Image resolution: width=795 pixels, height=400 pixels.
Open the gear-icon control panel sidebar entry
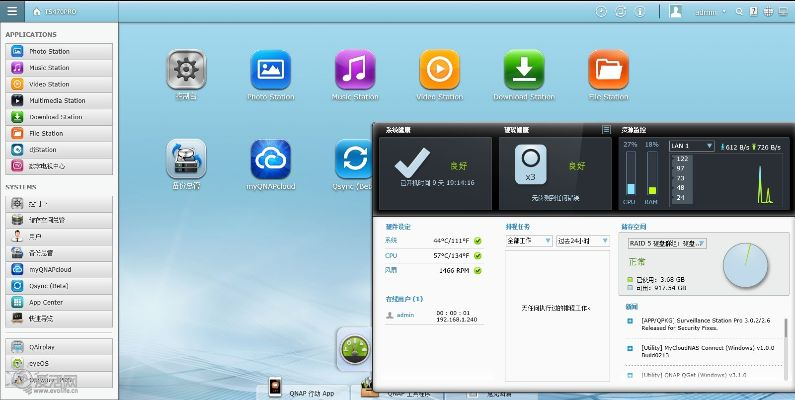59,204
